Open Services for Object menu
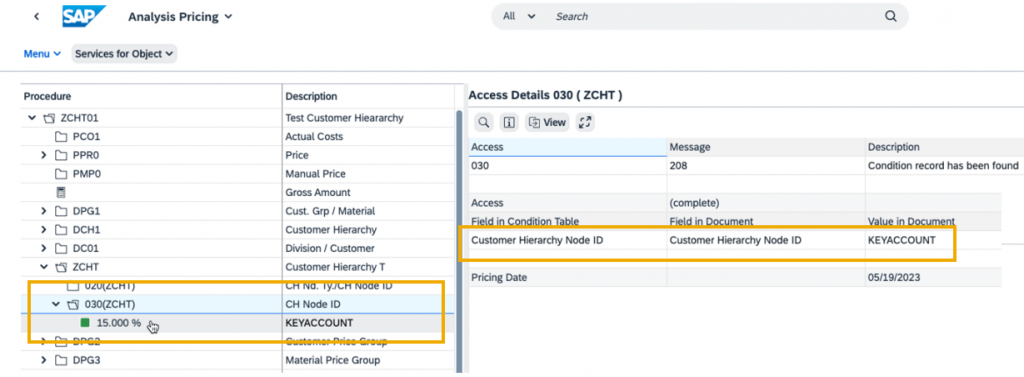1024x377 pixels. (124, 54)
